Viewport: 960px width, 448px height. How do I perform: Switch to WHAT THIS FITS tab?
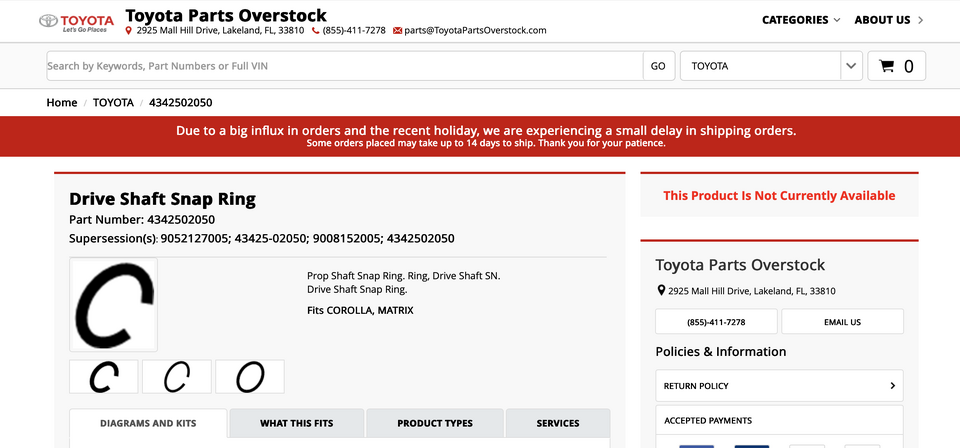(297, 423)
